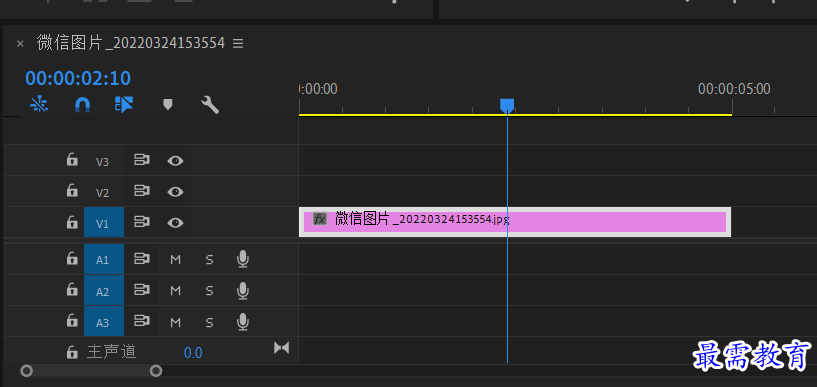Toggle track lock on A1
Image resolution: width=817 pixels, height=387 pixels.
pyautogui.click(x=72, y=259)
